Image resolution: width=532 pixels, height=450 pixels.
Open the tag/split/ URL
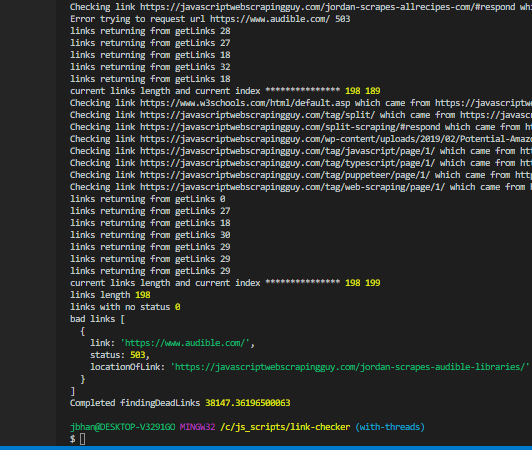pyautogui.click(x=258, y=115)
